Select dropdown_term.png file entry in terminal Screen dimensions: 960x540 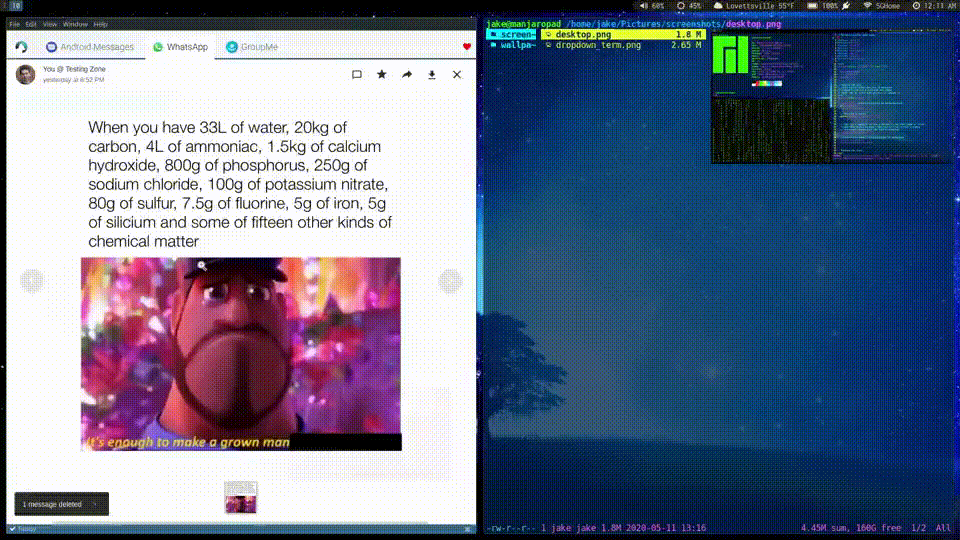click(623, 45)
